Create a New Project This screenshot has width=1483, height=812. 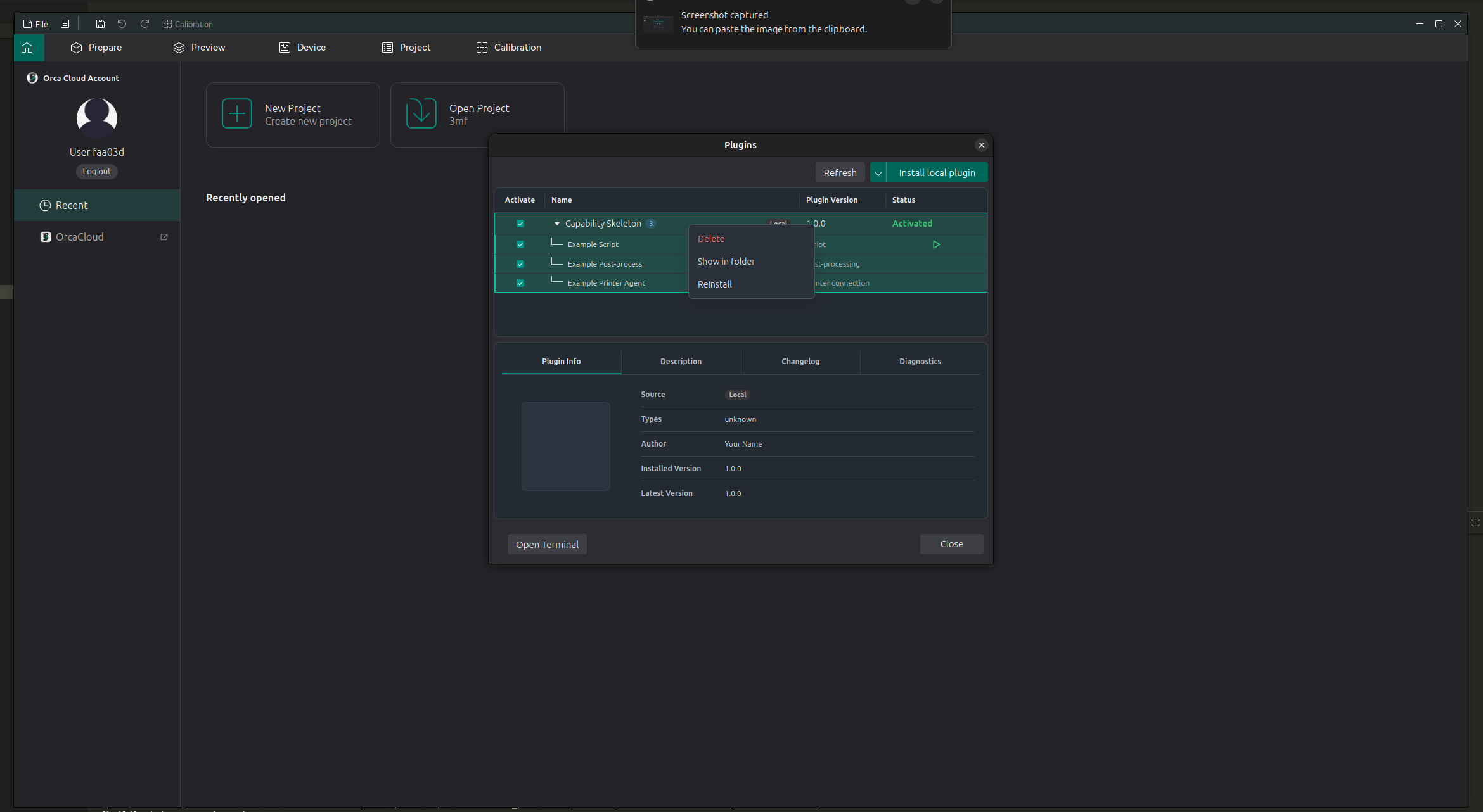[x=293, y=115]
